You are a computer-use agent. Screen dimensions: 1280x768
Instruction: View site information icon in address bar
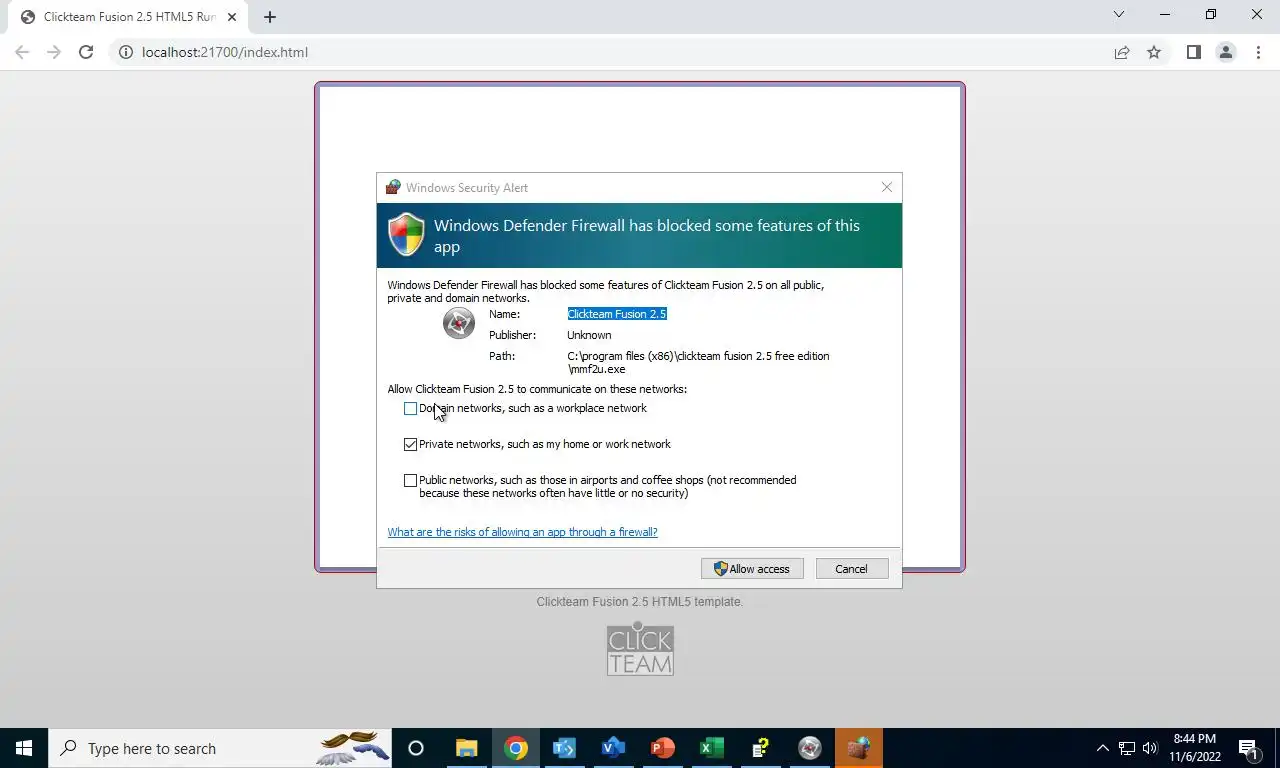pyautogui.click(x=126, y=52)
